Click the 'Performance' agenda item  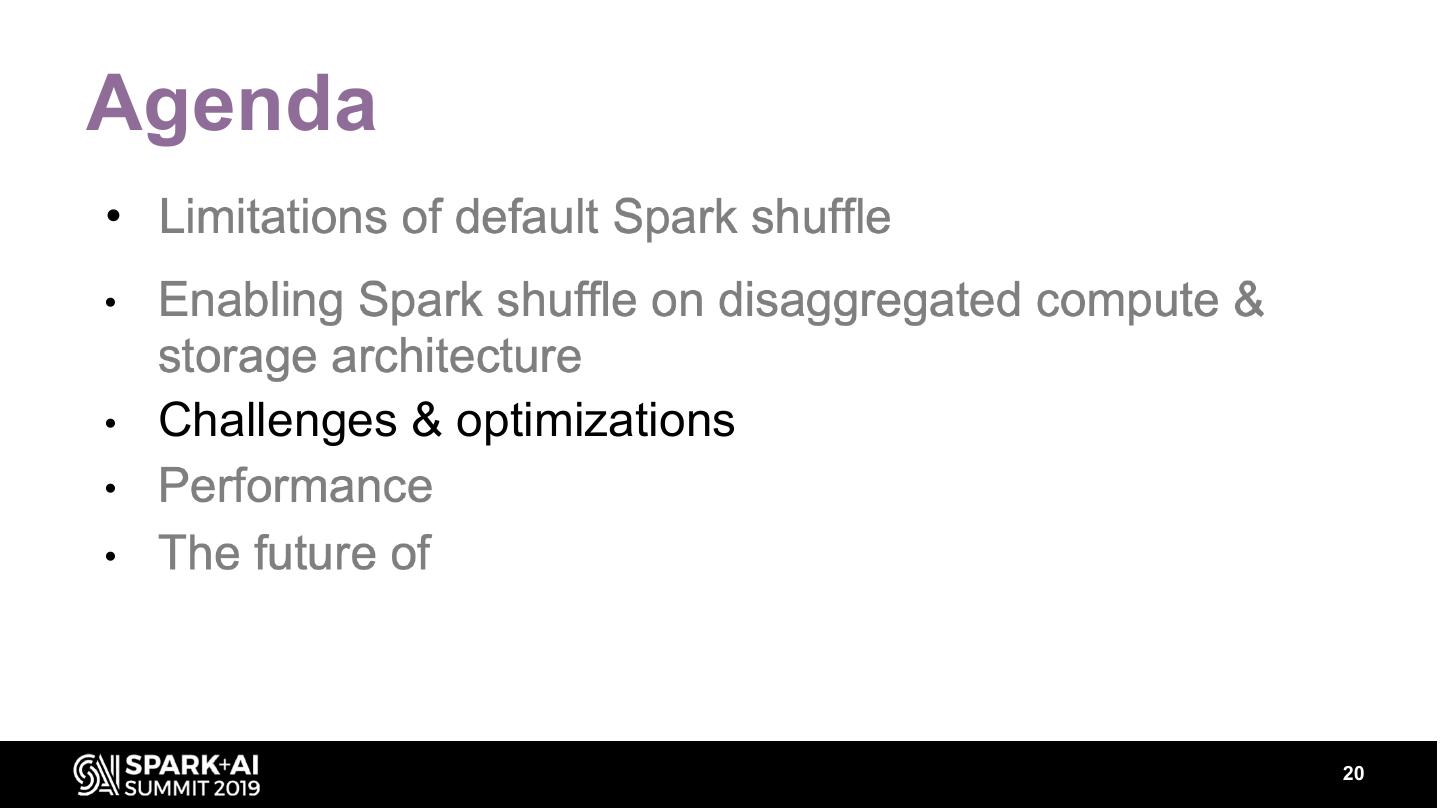pyautogui.click(x=295, y=486)
